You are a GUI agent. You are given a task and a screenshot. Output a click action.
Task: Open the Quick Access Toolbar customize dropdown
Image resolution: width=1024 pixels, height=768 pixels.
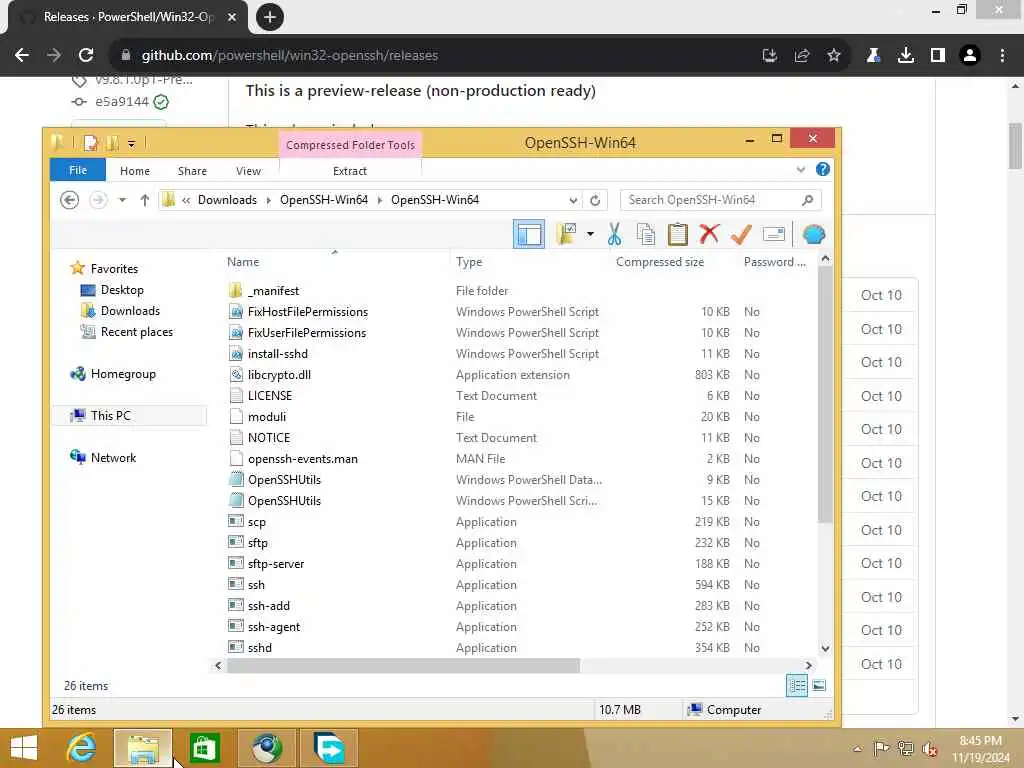[131, 143]
